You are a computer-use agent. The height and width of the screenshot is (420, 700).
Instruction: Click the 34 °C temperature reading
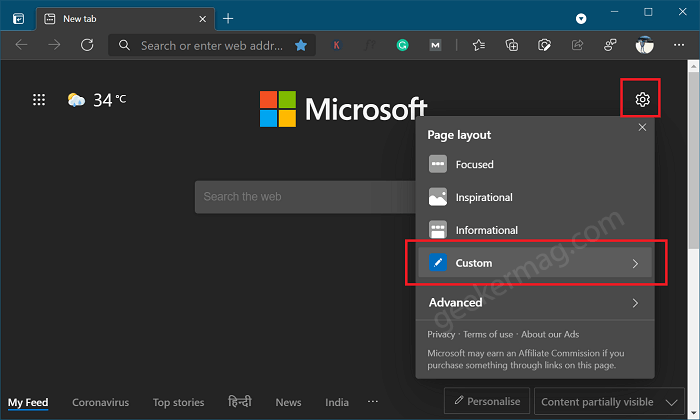(x=109, y=100)
